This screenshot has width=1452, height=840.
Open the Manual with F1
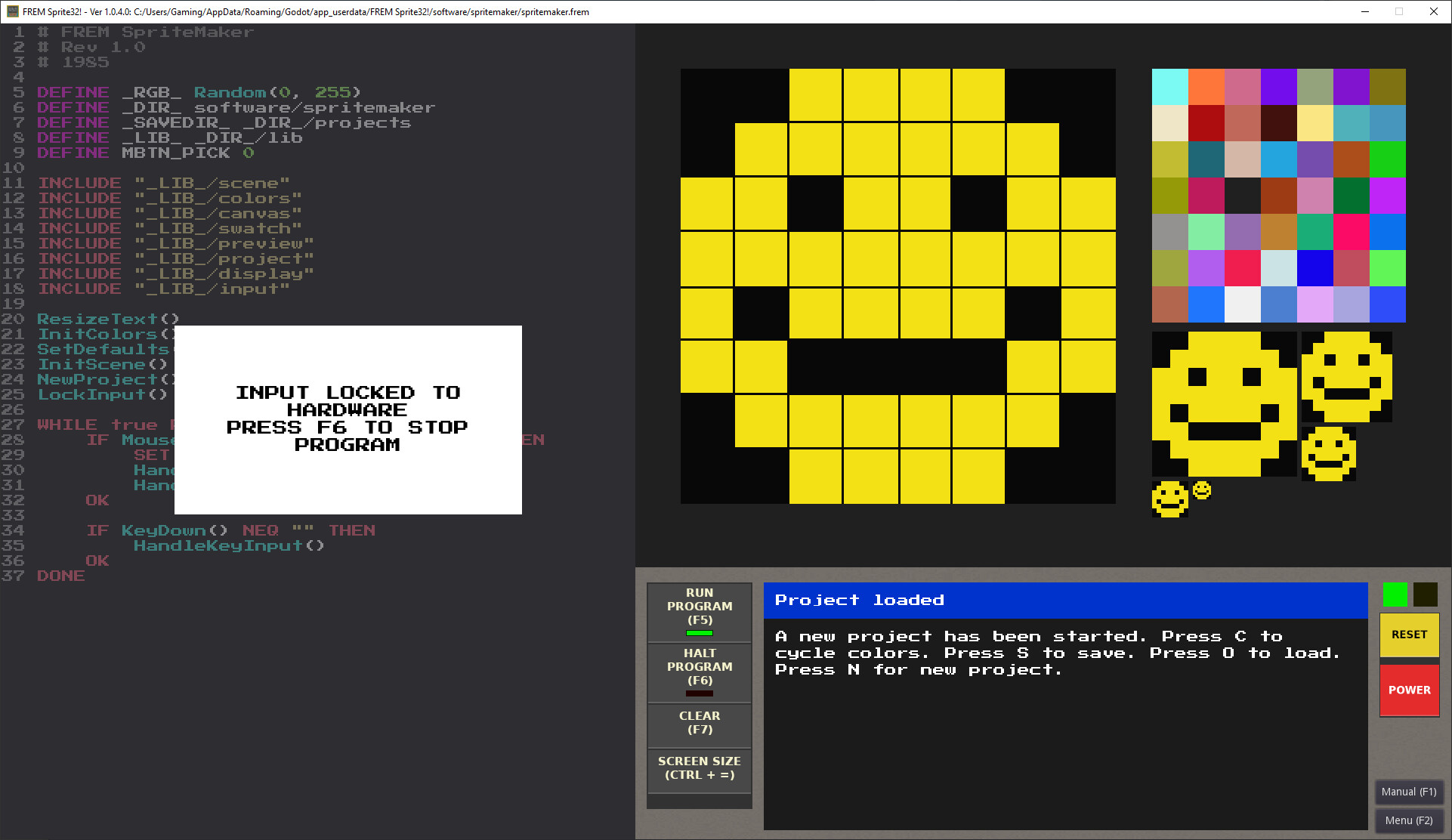(1408, 792)
